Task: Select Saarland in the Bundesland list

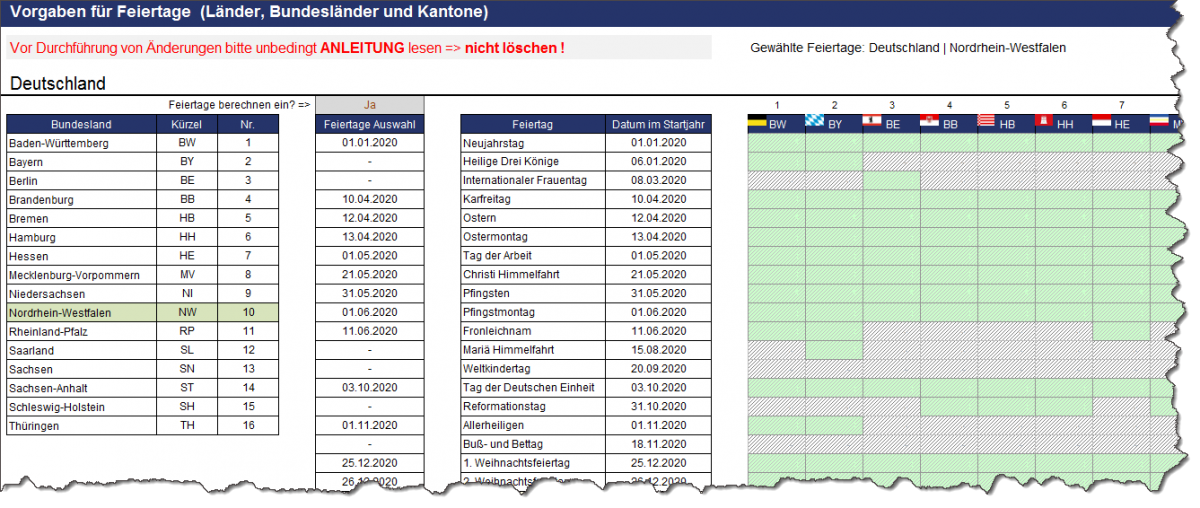Action: (82, 351)
